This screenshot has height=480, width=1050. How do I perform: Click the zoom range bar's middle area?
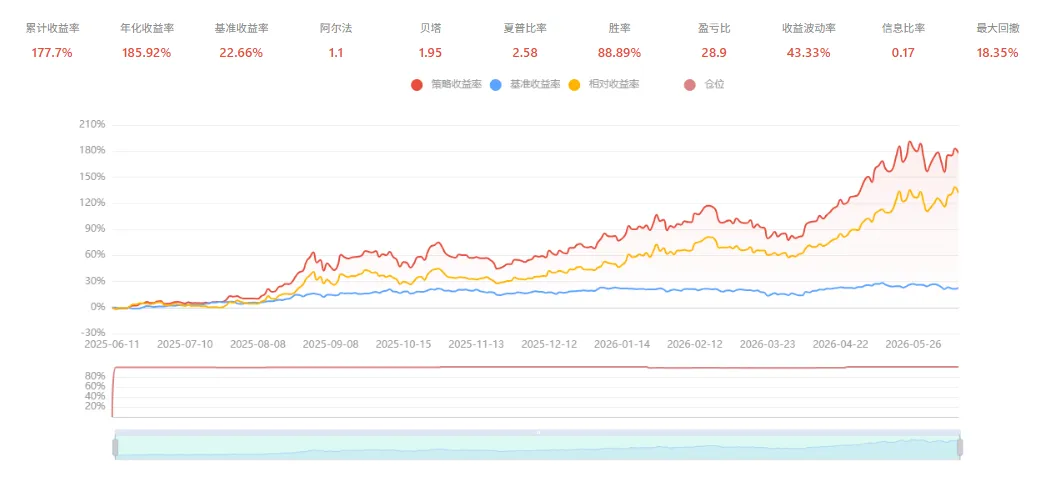coord(538,447)
